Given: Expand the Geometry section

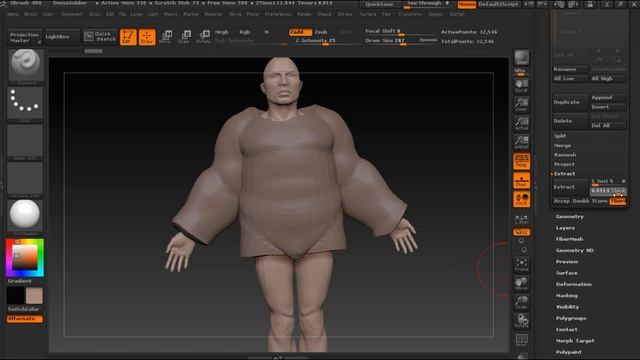Looking at the screenshot, I should point(570,217).
